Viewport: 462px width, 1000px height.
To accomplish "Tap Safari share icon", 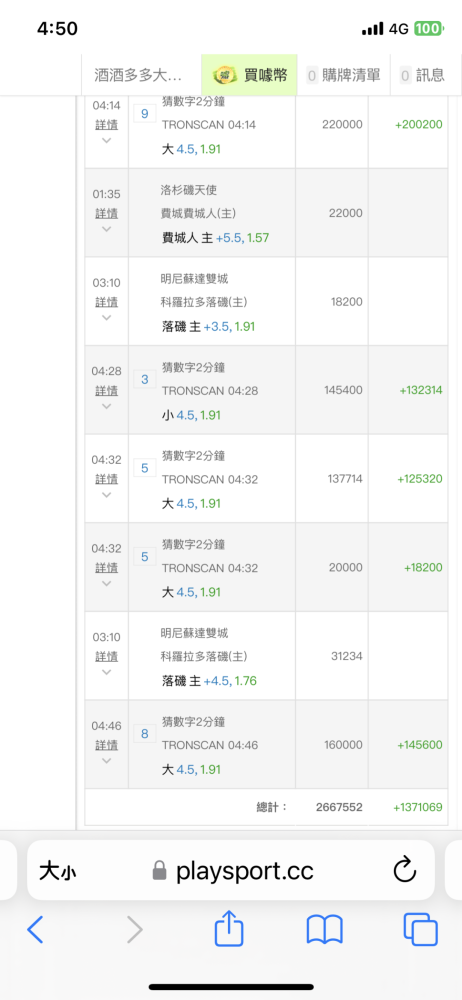I will click(229, 928).
